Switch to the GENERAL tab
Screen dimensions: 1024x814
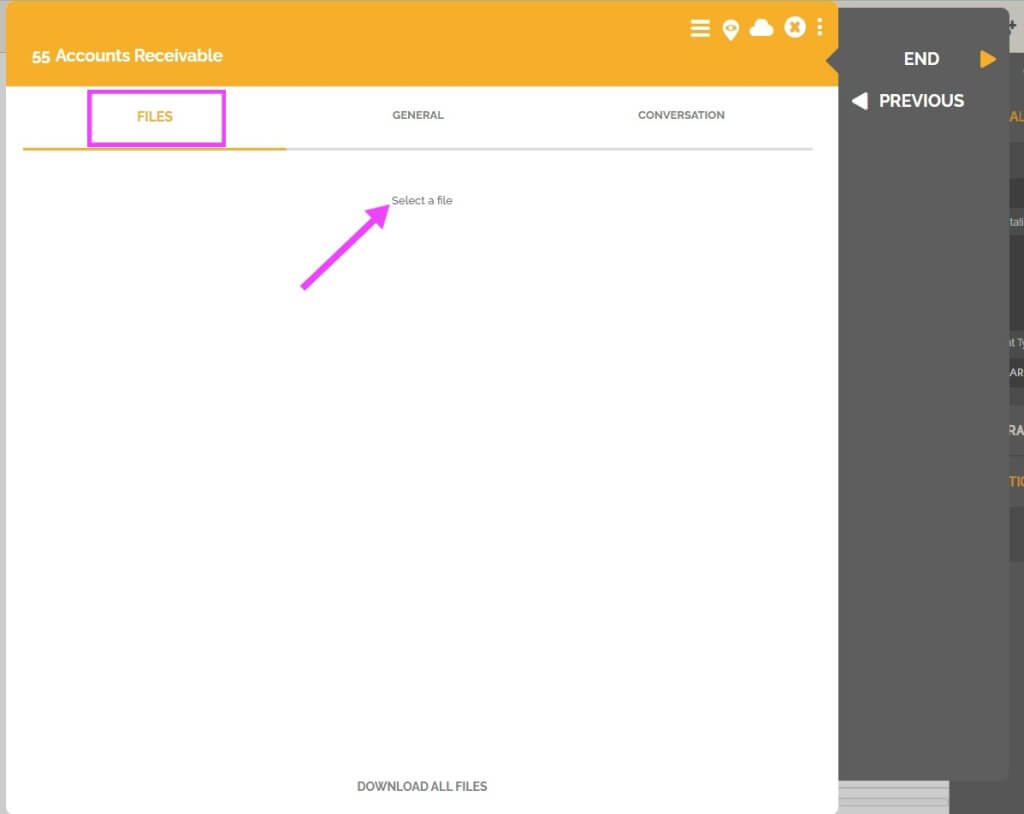click(x=418, y=115)
